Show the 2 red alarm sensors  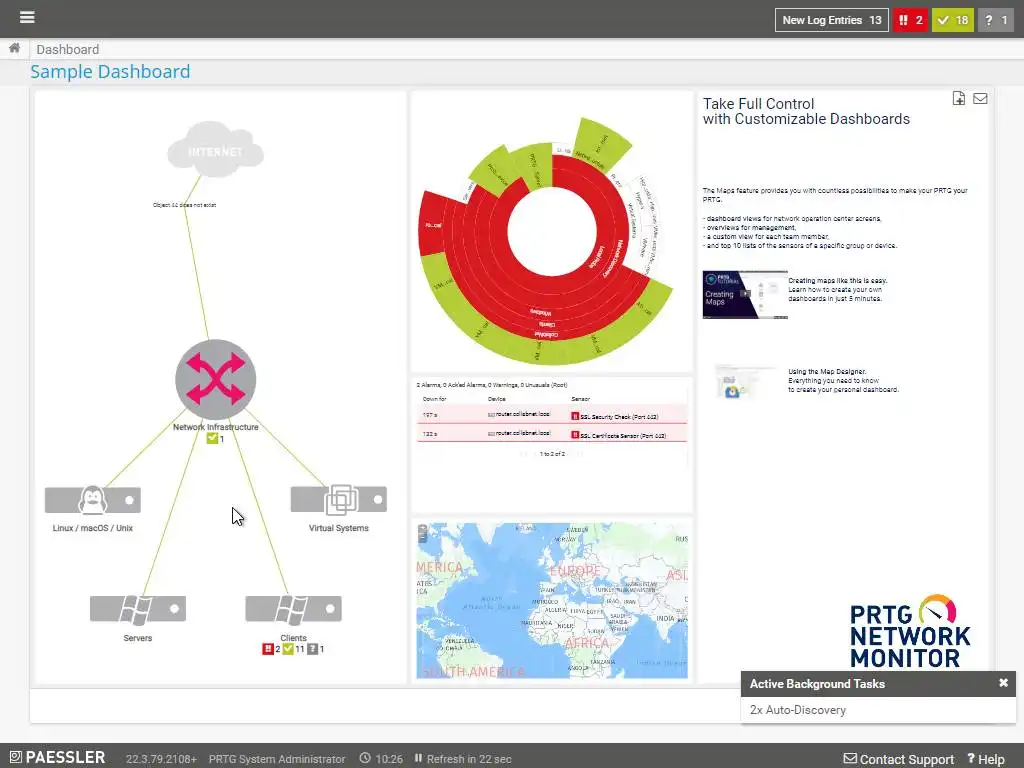[x=910, y=20]
